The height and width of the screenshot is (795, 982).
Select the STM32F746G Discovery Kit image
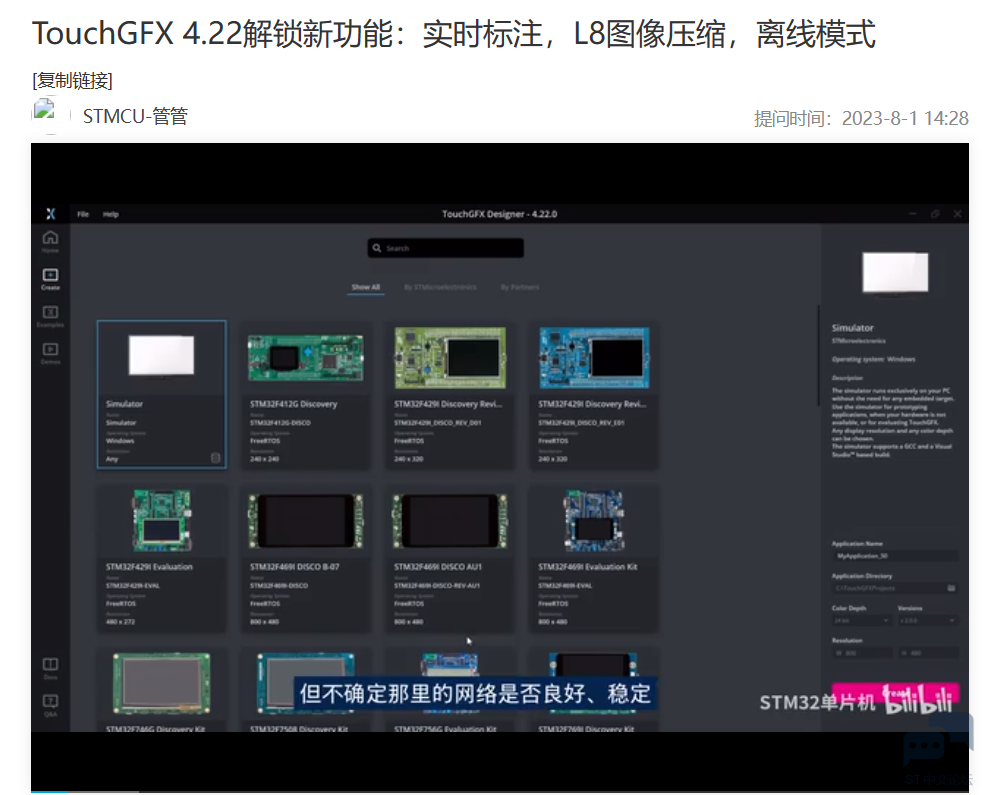coord(162,683)
